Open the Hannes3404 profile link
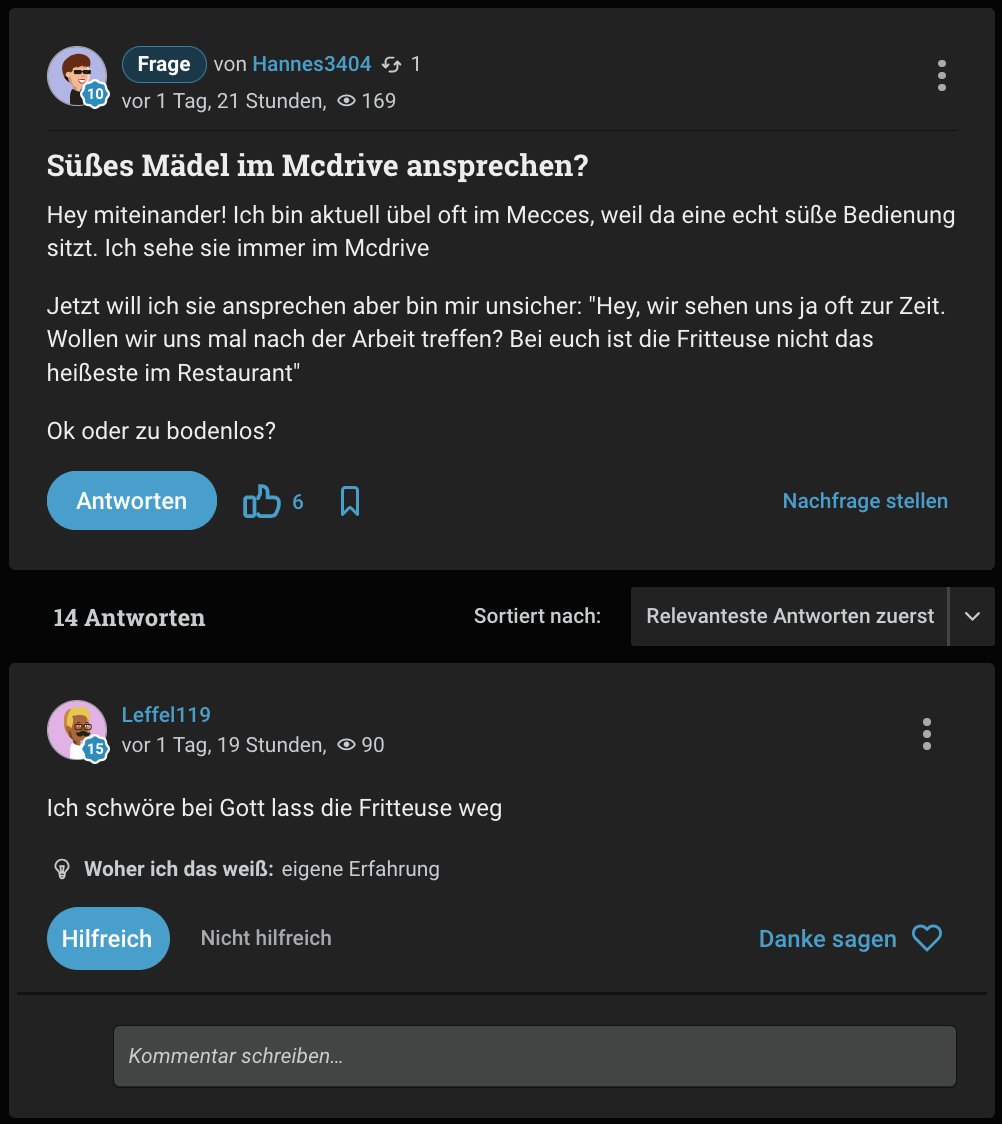Viewport: 1002px width, 1124px height. [x=312, y=65]
